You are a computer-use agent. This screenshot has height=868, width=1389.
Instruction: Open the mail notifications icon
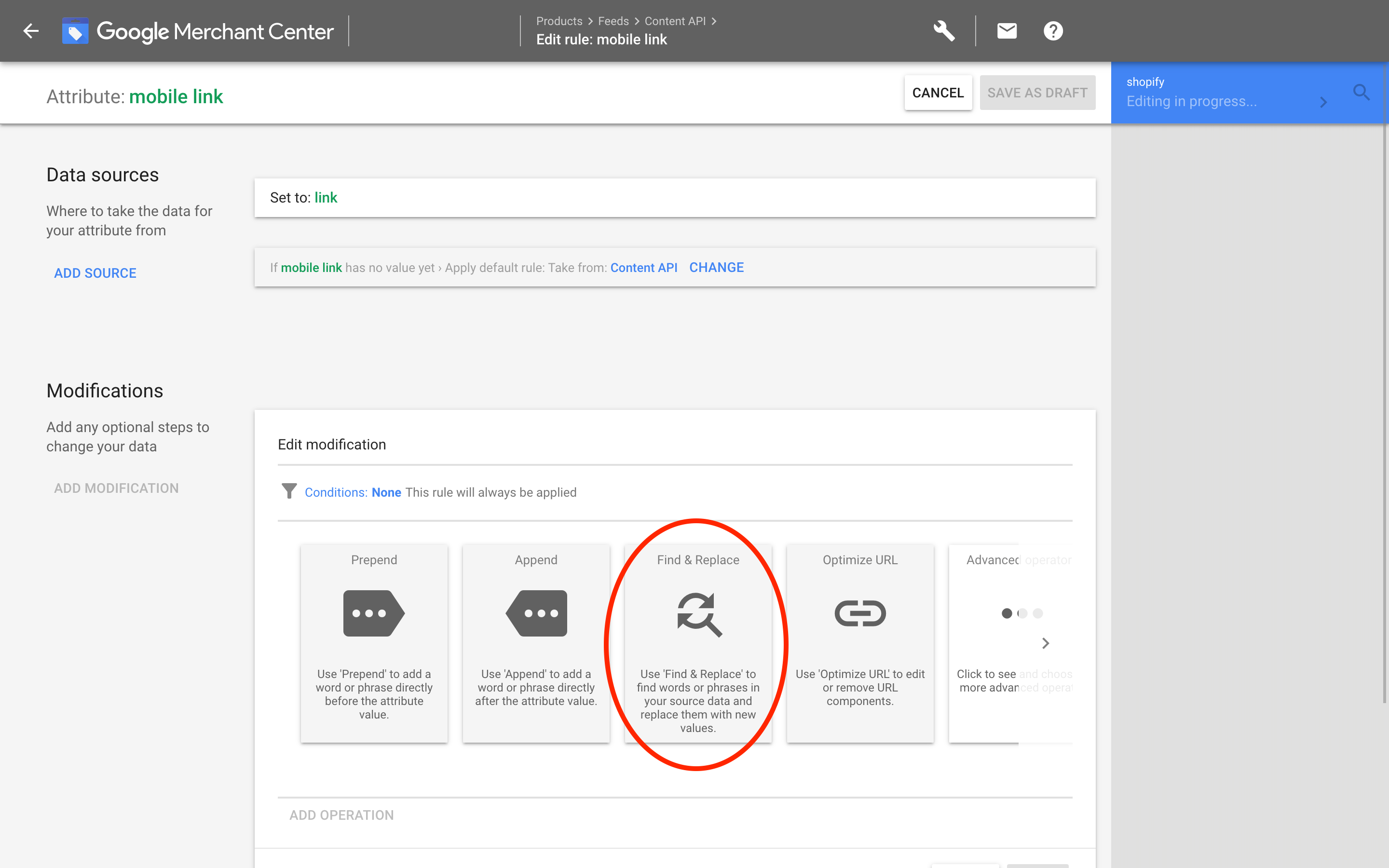click(x=1007, y=31)
